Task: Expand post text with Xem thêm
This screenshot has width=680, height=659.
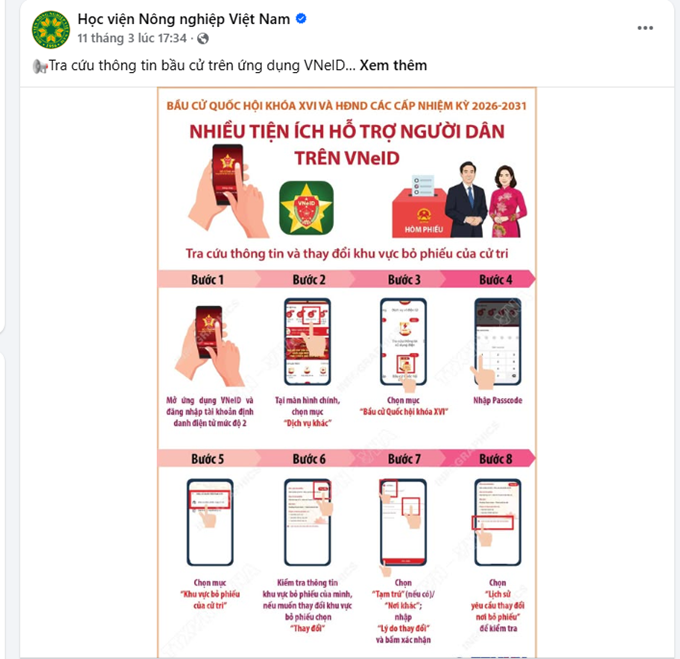Action: click(393, 65)
